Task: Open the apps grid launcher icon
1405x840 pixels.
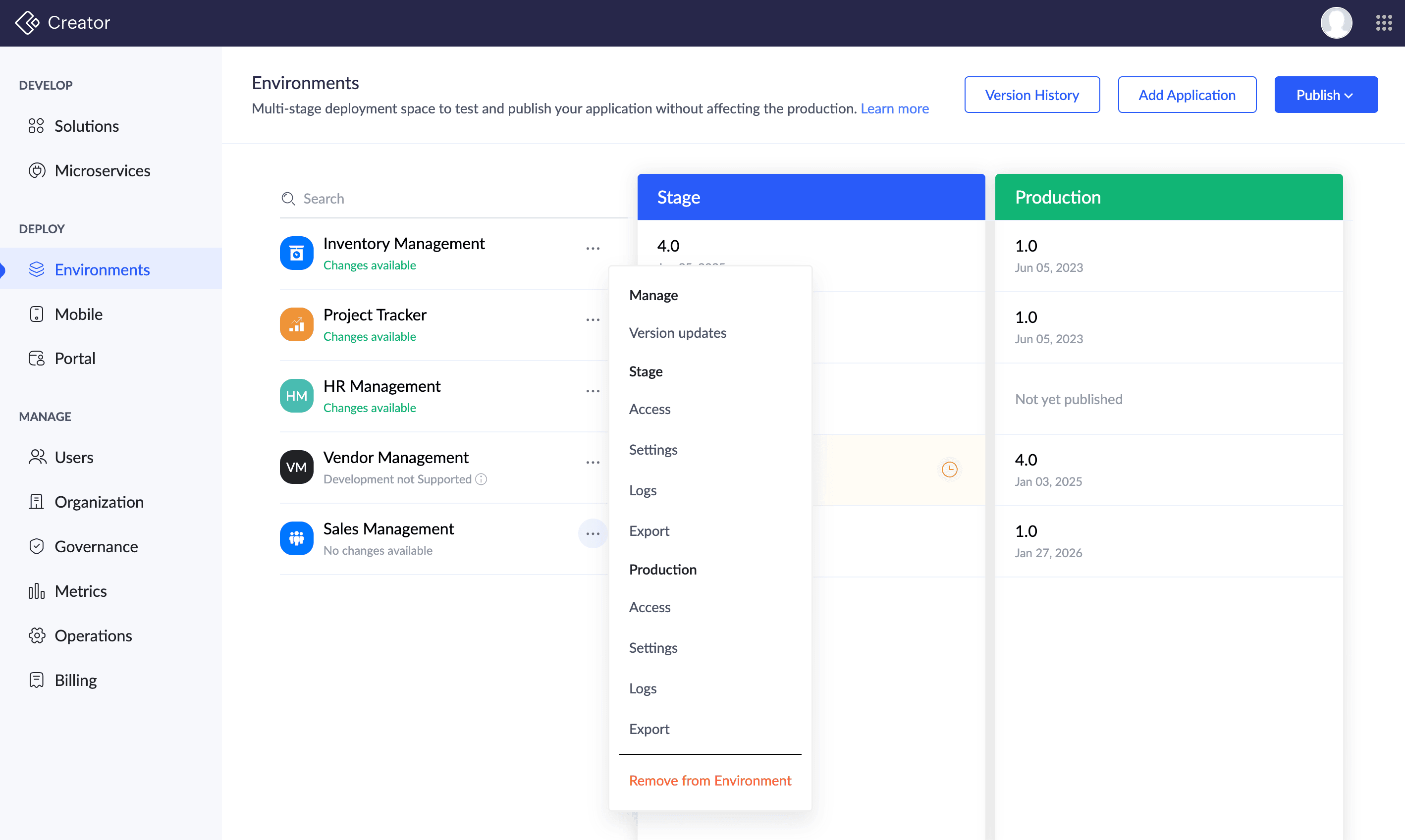Action: click(1384, 23)
